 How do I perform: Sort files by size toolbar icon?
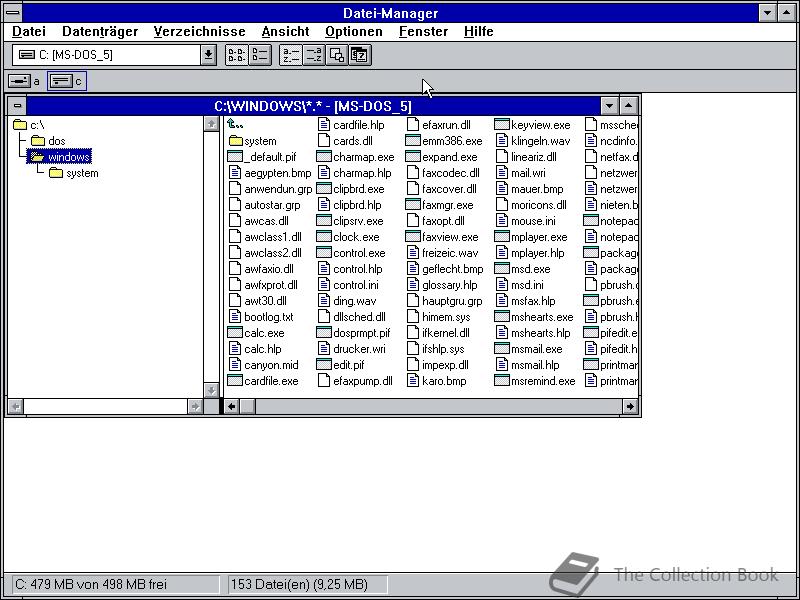coord(336,55)
